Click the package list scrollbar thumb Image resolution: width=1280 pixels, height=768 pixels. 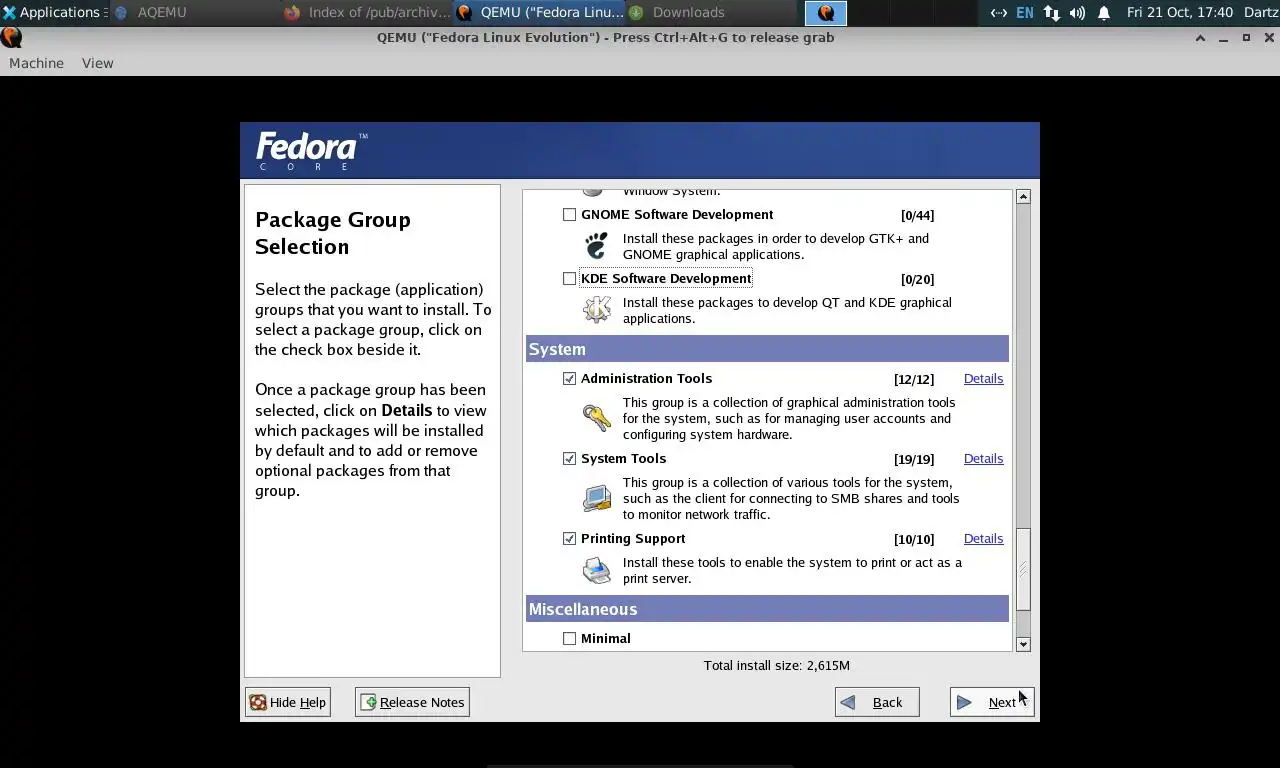1023,569
